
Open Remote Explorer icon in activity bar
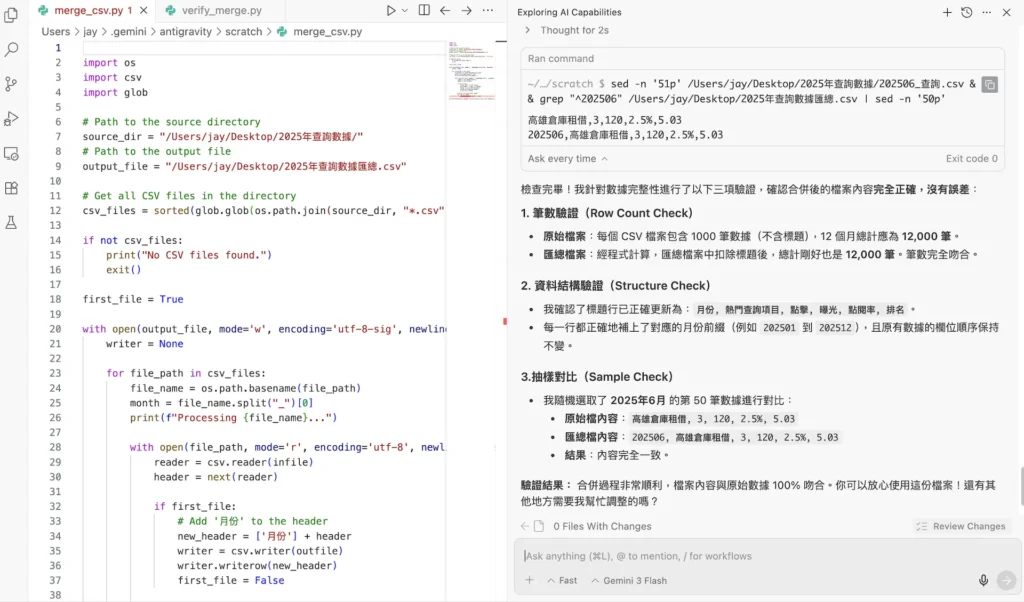pyautogui.click(x=11, y=153)
